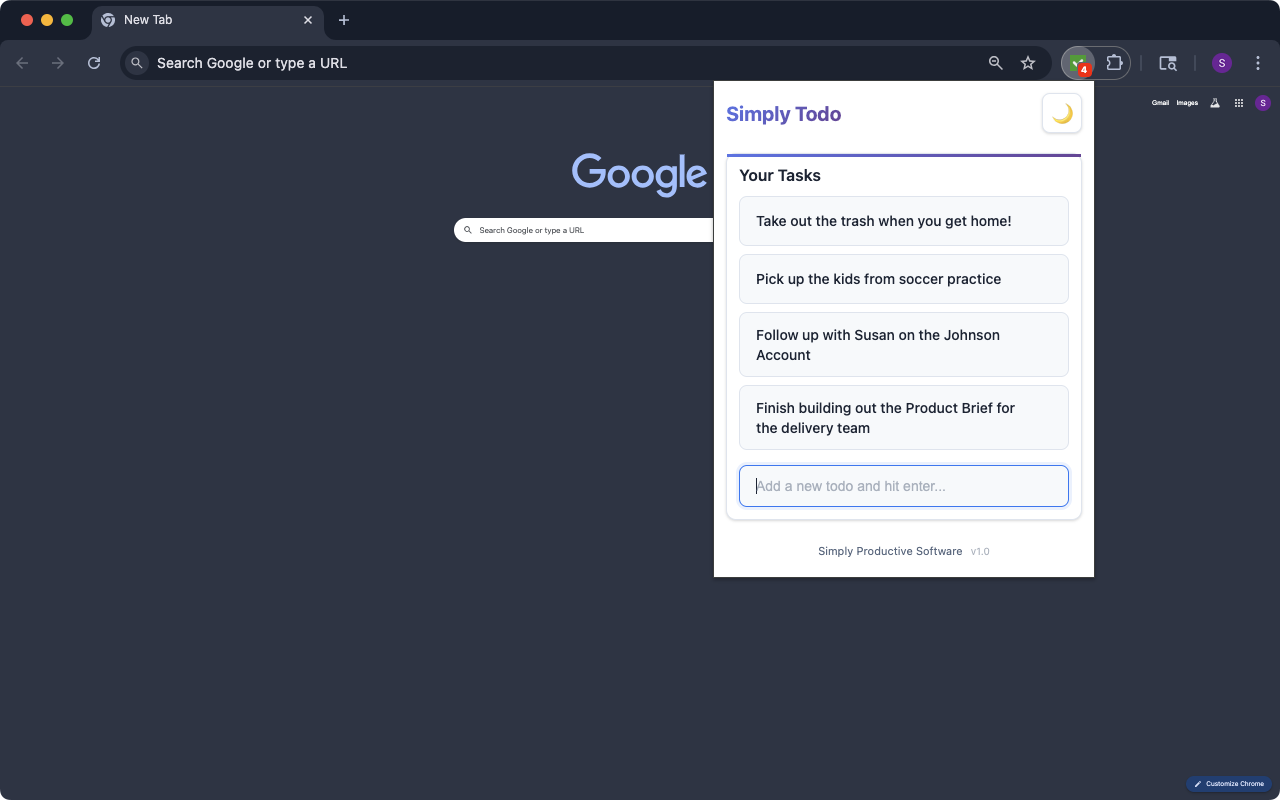Click the Customize Chrome button
Image resolution: width=1280 pixels, height=800 pixels.
pos(1229,784)
